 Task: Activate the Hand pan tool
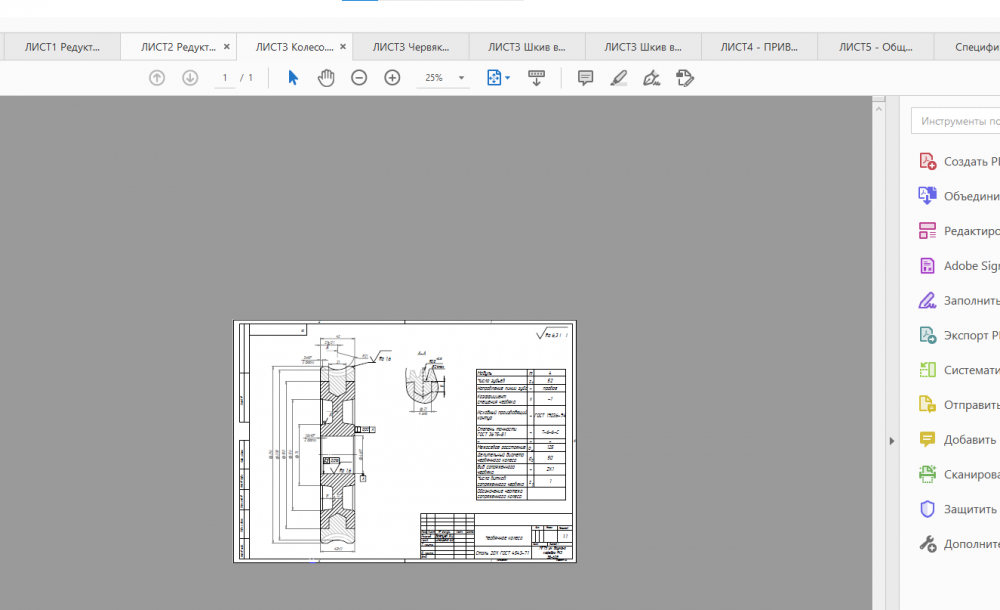click(326, 78)
